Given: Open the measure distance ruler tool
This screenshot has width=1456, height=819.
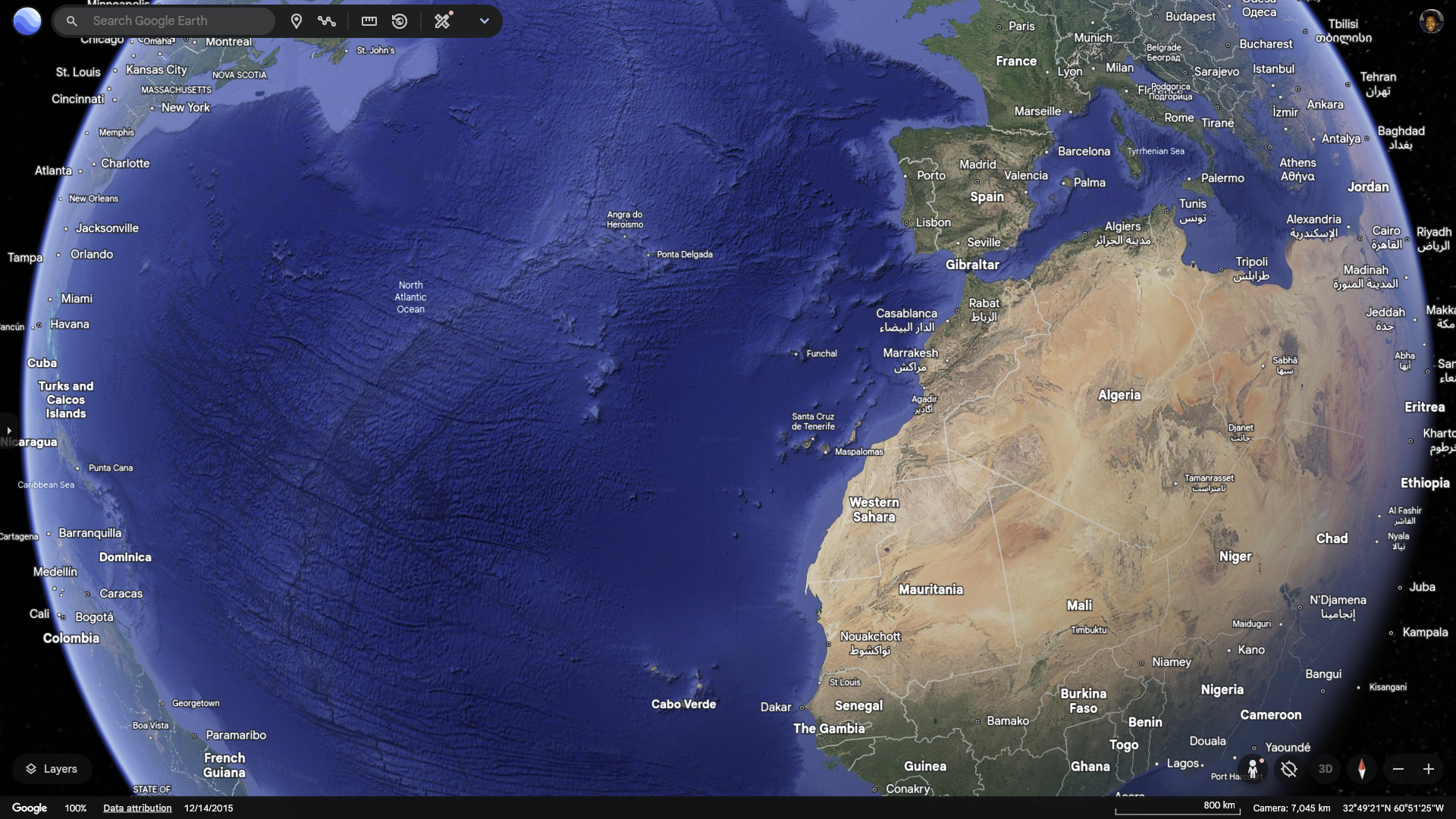Looking at the screenshot, I should pyautogui.click(x=369, y=21).
